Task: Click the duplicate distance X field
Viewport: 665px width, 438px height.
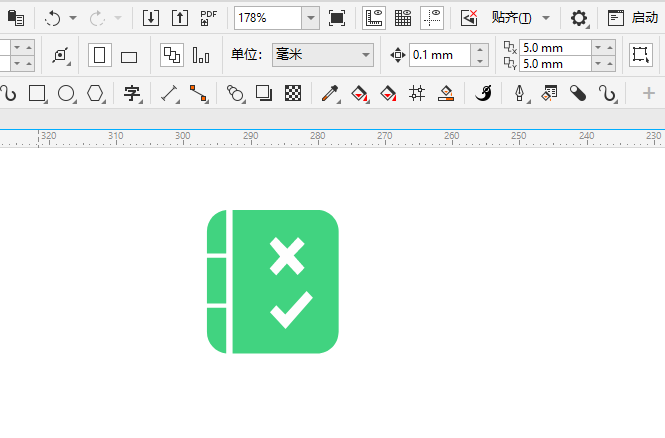Action: (555, 47)
